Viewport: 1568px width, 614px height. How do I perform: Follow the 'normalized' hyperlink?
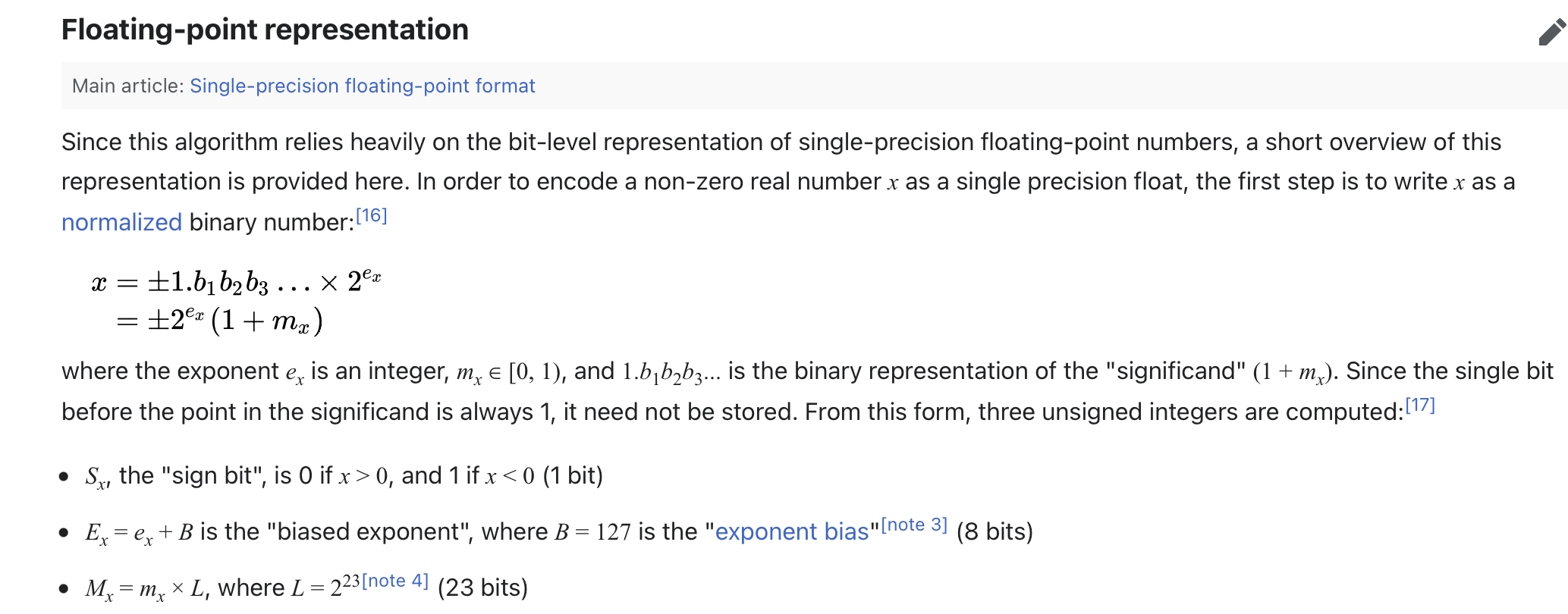coord(121,222)
